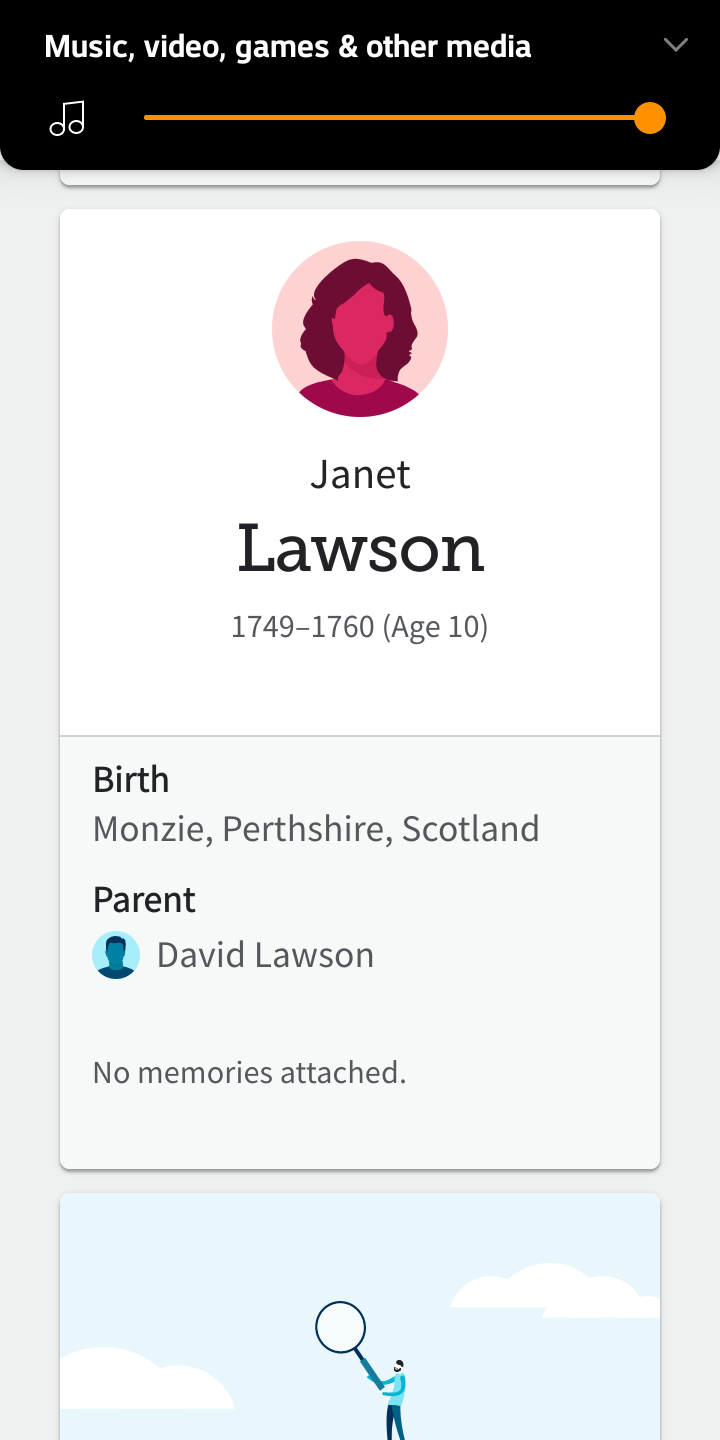This screenshot has width=720, height=1440.
Task: Tap the large "Lawson" surname heading
Action: pos(360,548)
